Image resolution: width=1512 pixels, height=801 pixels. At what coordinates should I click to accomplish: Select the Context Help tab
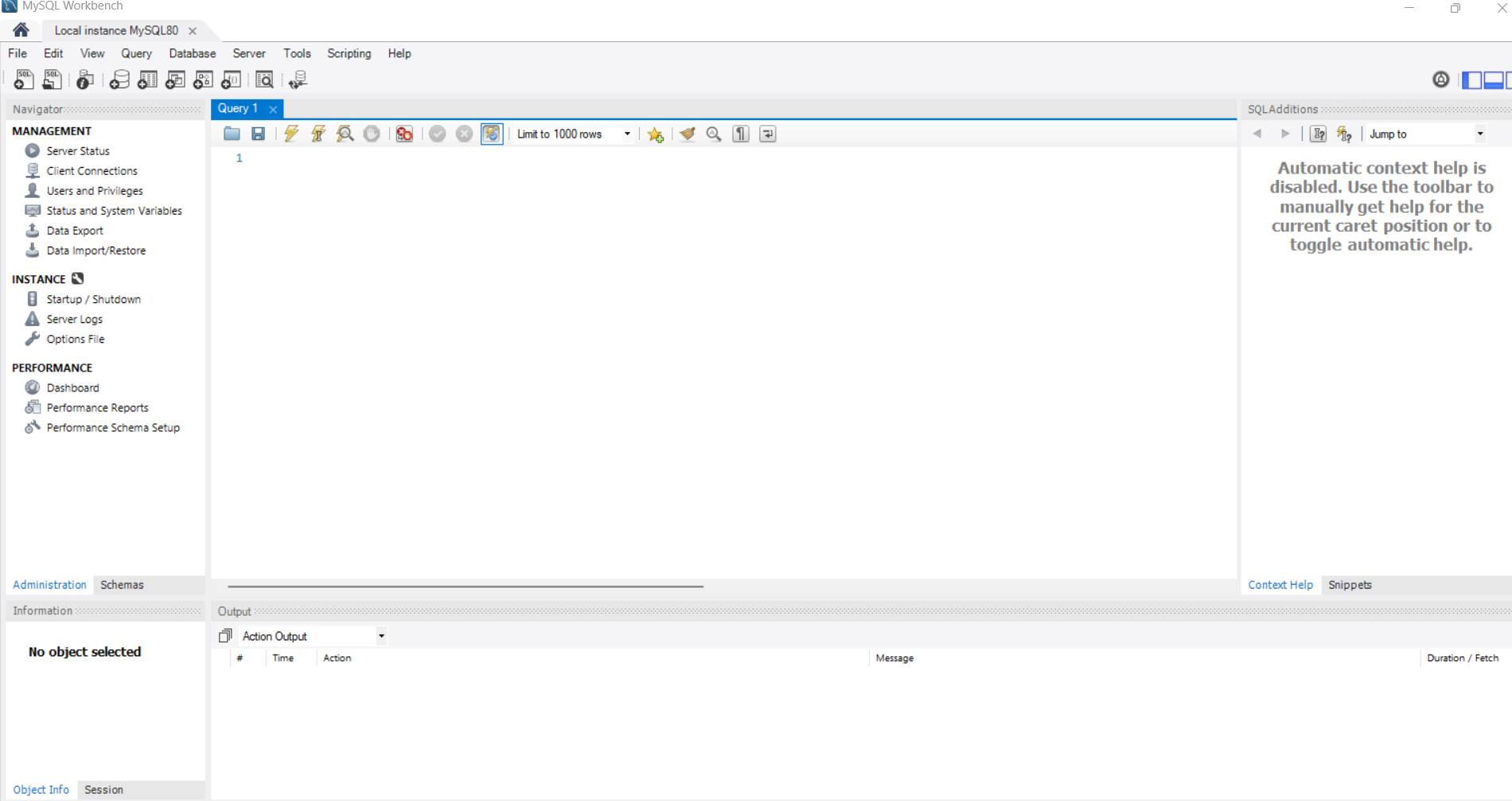point(1280,585)
